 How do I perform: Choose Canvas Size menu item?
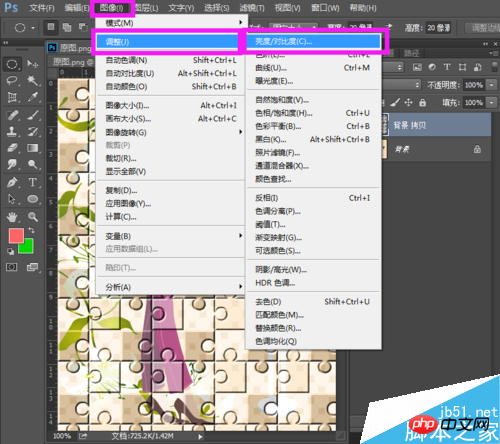pyautogui.click(x=171, y=119)
